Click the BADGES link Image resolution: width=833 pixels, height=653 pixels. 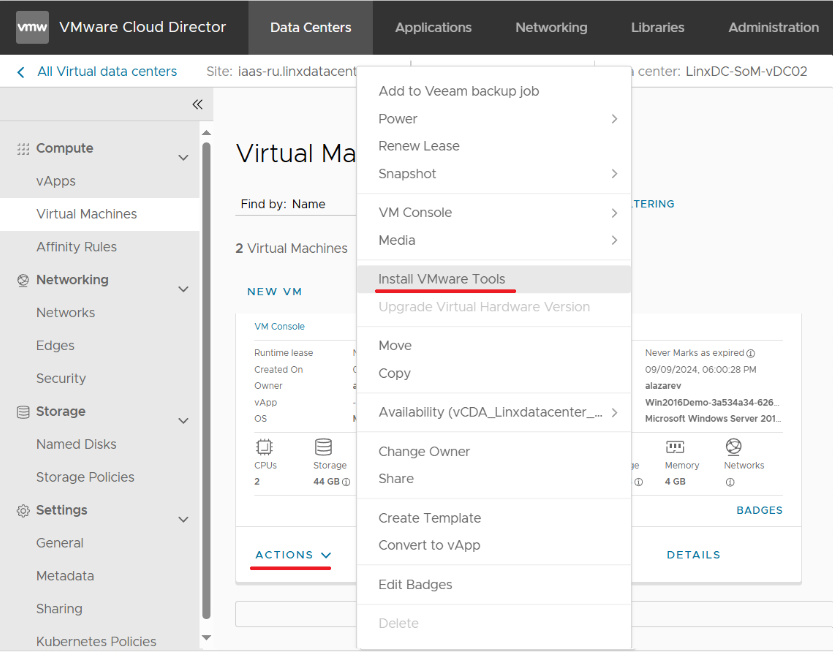coord(760,511)
